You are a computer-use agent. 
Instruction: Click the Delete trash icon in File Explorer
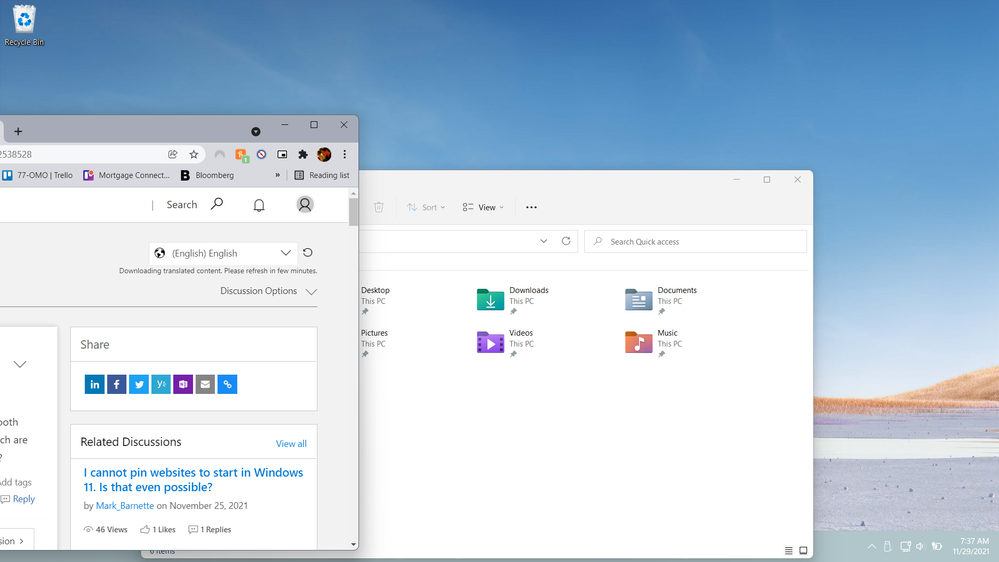(x=378, y=207)
